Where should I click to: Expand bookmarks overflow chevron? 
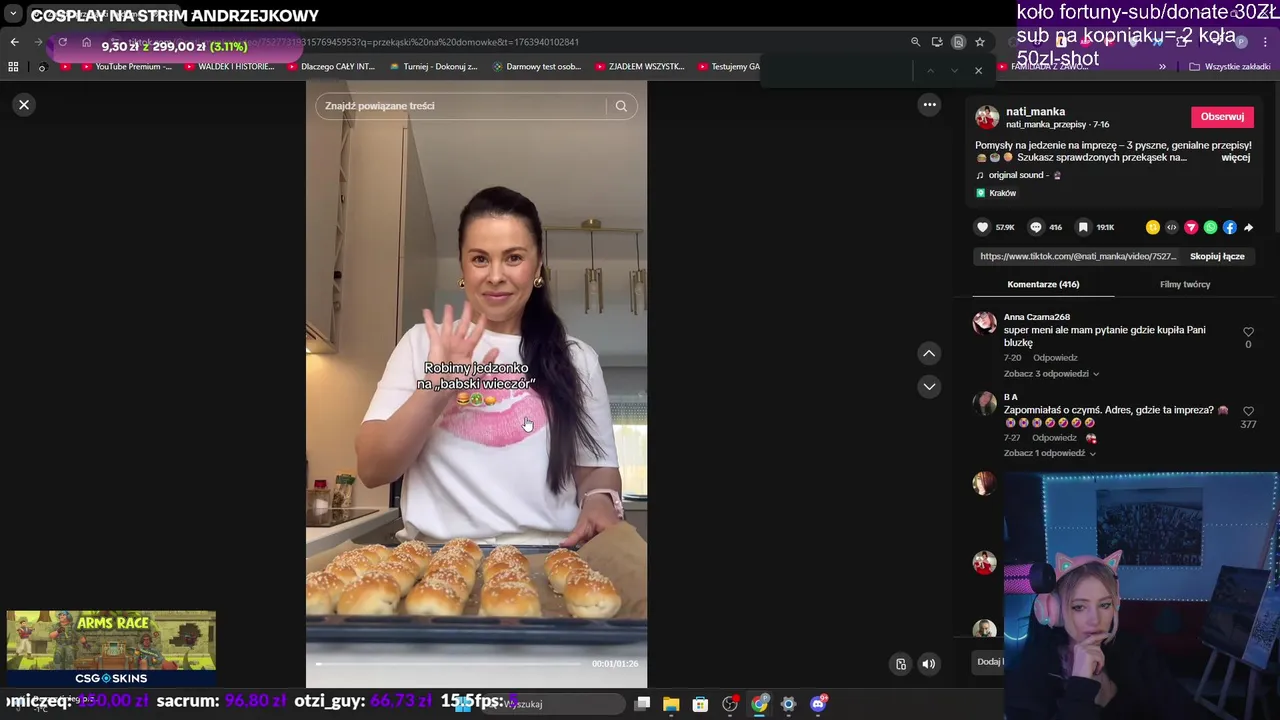(x=1162, y=67)
